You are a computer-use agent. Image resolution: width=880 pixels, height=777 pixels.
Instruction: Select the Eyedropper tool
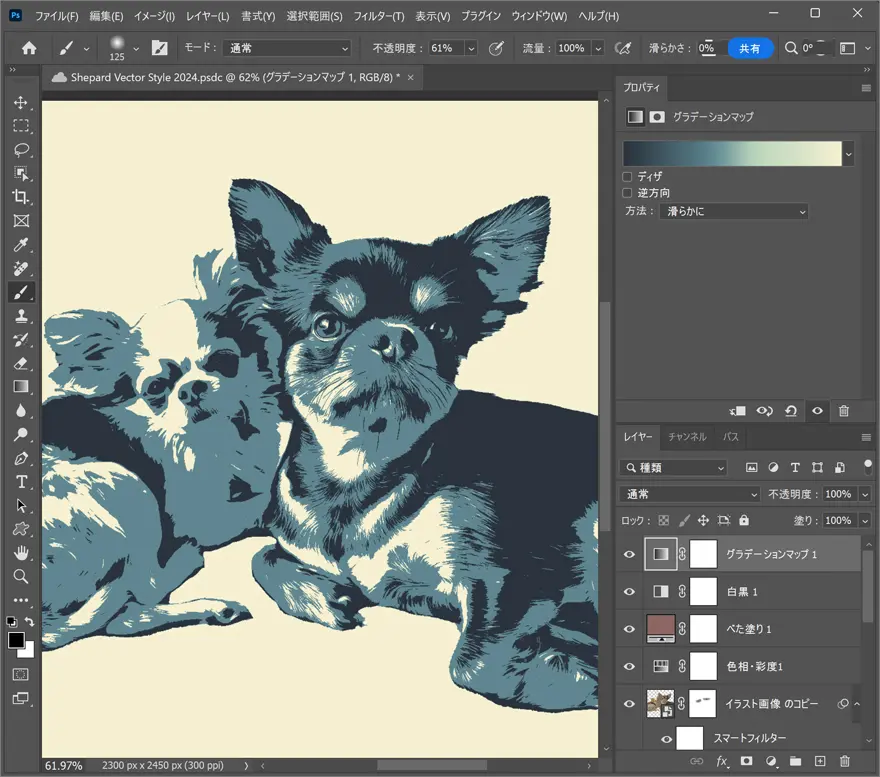coord(21,245)
